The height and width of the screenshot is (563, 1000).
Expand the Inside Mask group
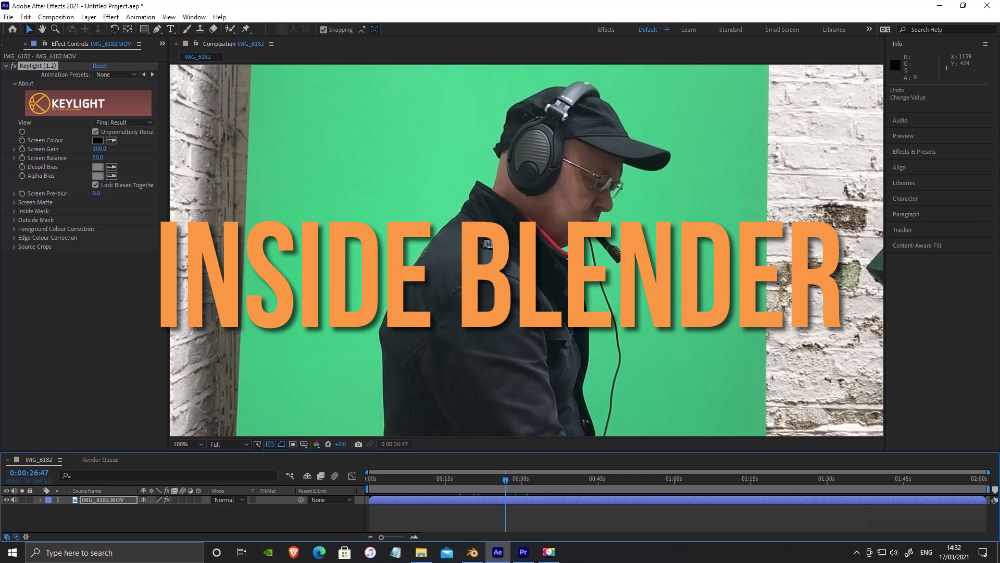click(x=14, y=211)
